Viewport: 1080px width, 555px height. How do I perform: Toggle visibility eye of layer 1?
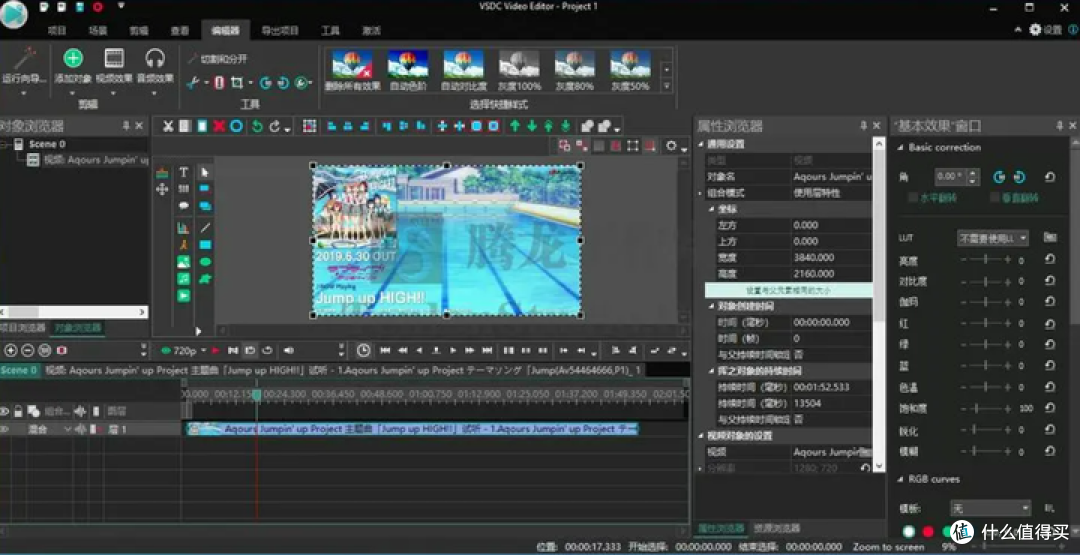(5, 429)
